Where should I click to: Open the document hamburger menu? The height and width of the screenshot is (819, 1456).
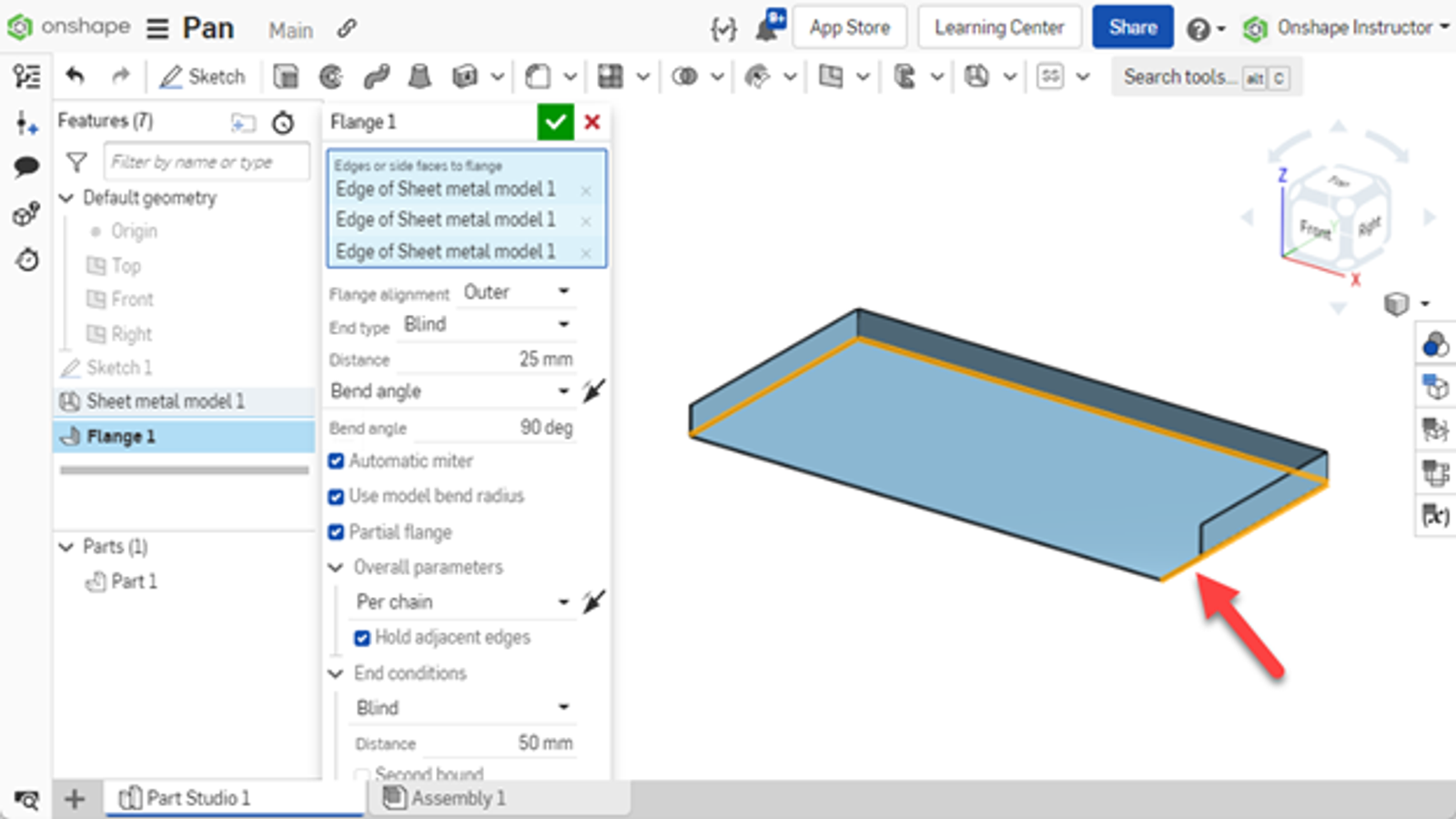tap(157, 27)
